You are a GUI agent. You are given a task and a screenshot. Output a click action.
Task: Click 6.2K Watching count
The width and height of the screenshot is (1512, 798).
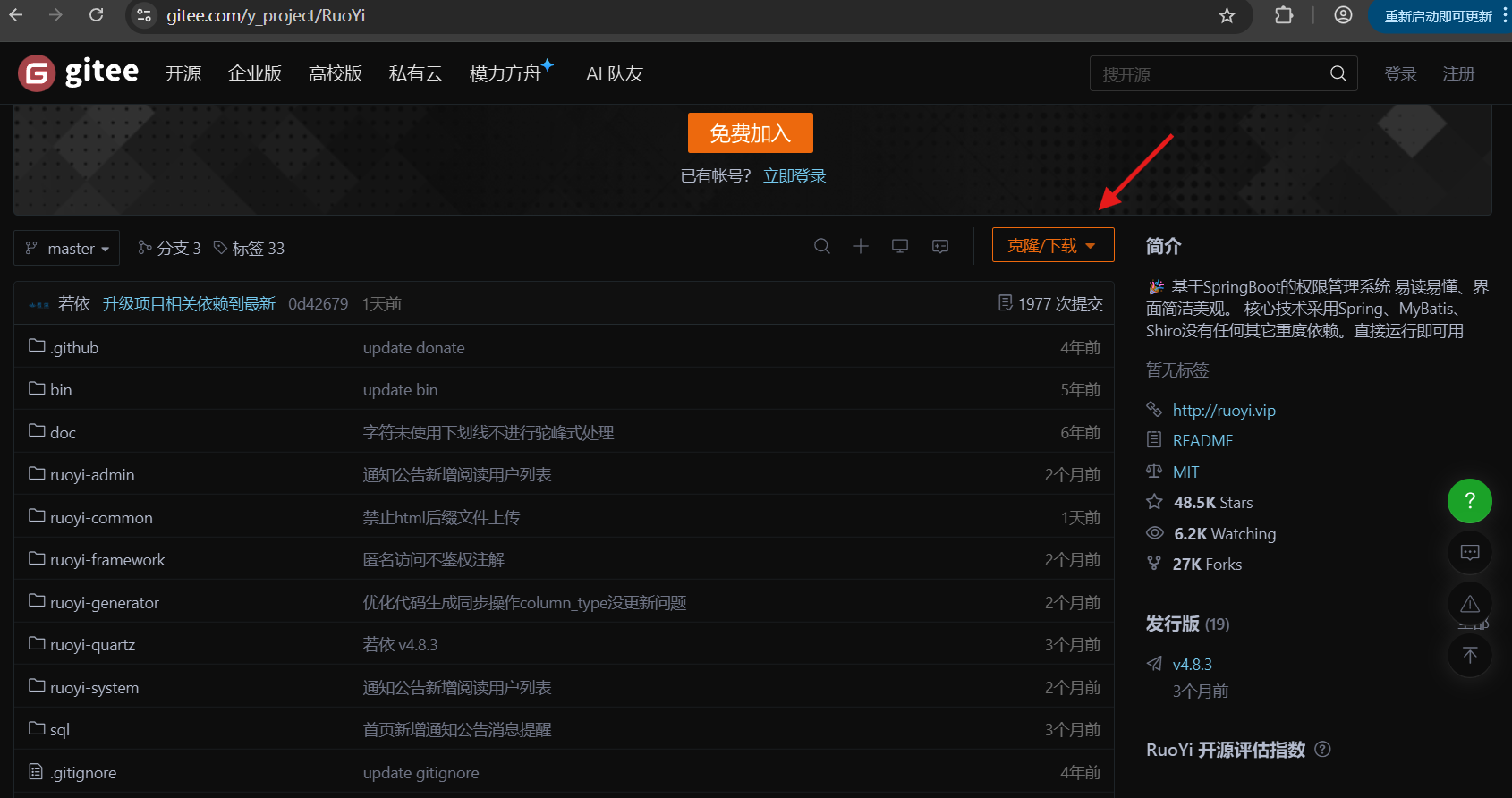coord(1225,533)
